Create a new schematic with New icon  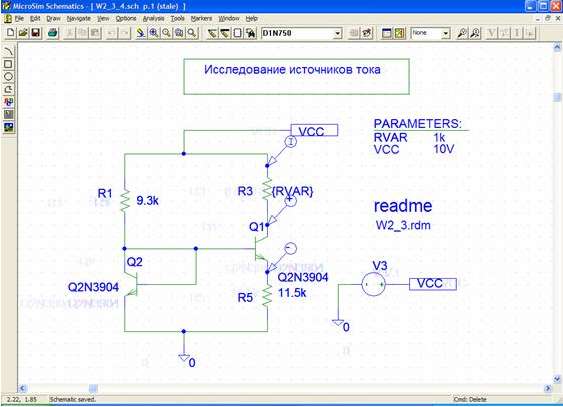[x=11, y=33]
